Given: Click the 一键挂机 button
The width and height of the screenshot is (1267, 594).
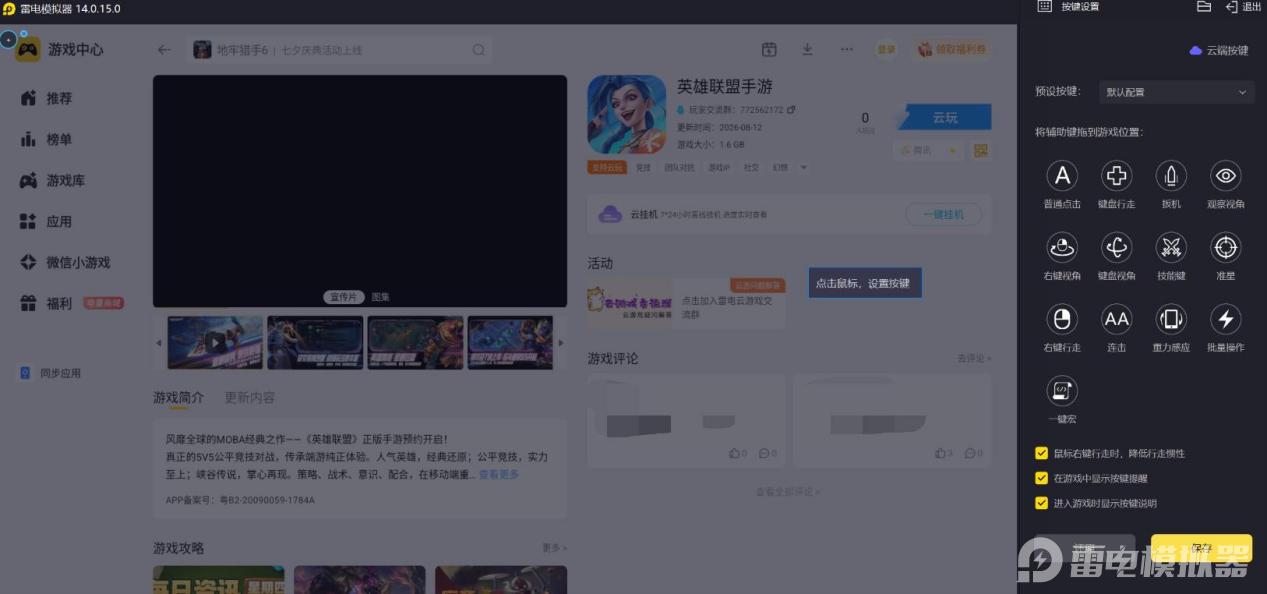Looking at the screenshot, I should tap(943, 214).
